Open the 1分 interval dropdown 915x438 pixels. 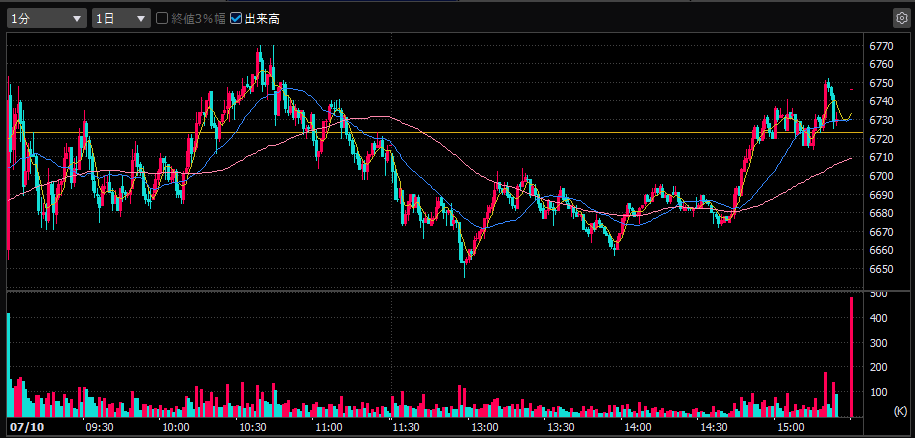46,19
